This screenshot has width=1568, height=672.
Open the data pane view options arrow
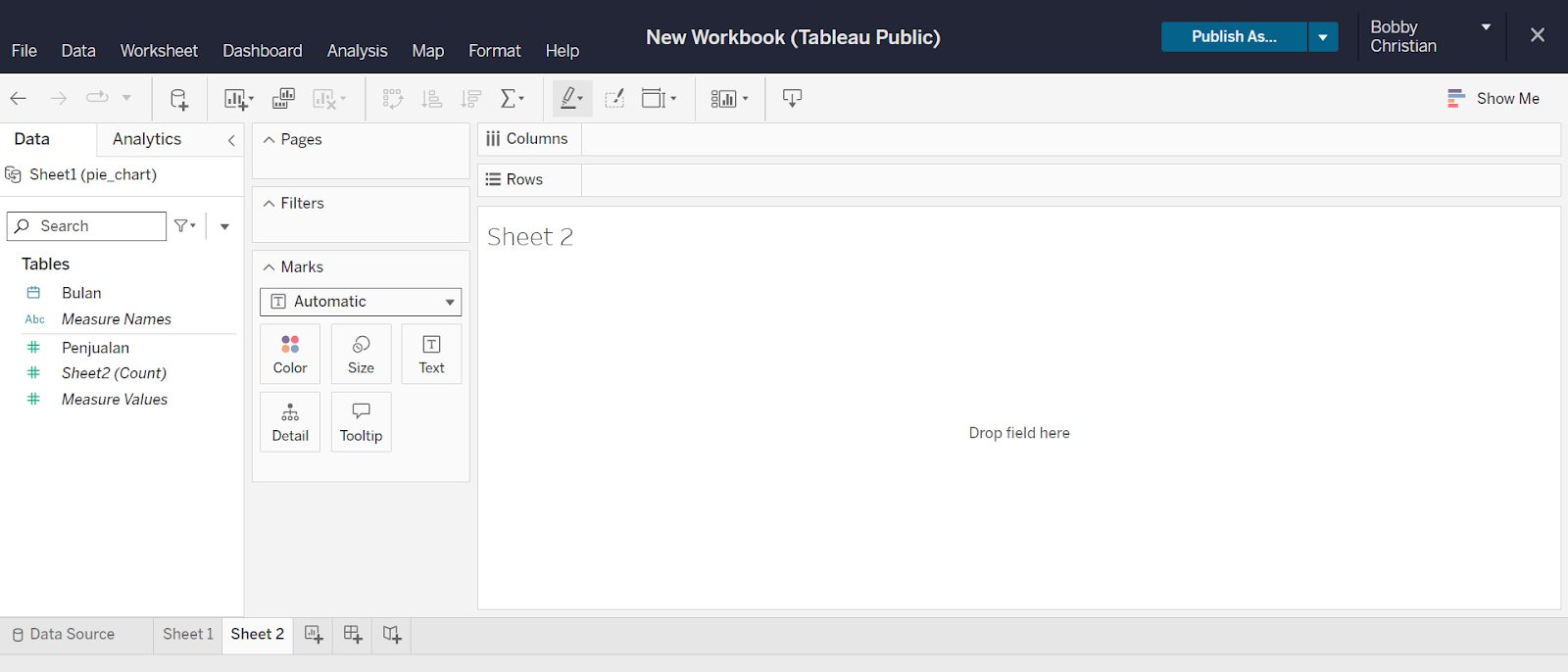click(x=224, y=226)
